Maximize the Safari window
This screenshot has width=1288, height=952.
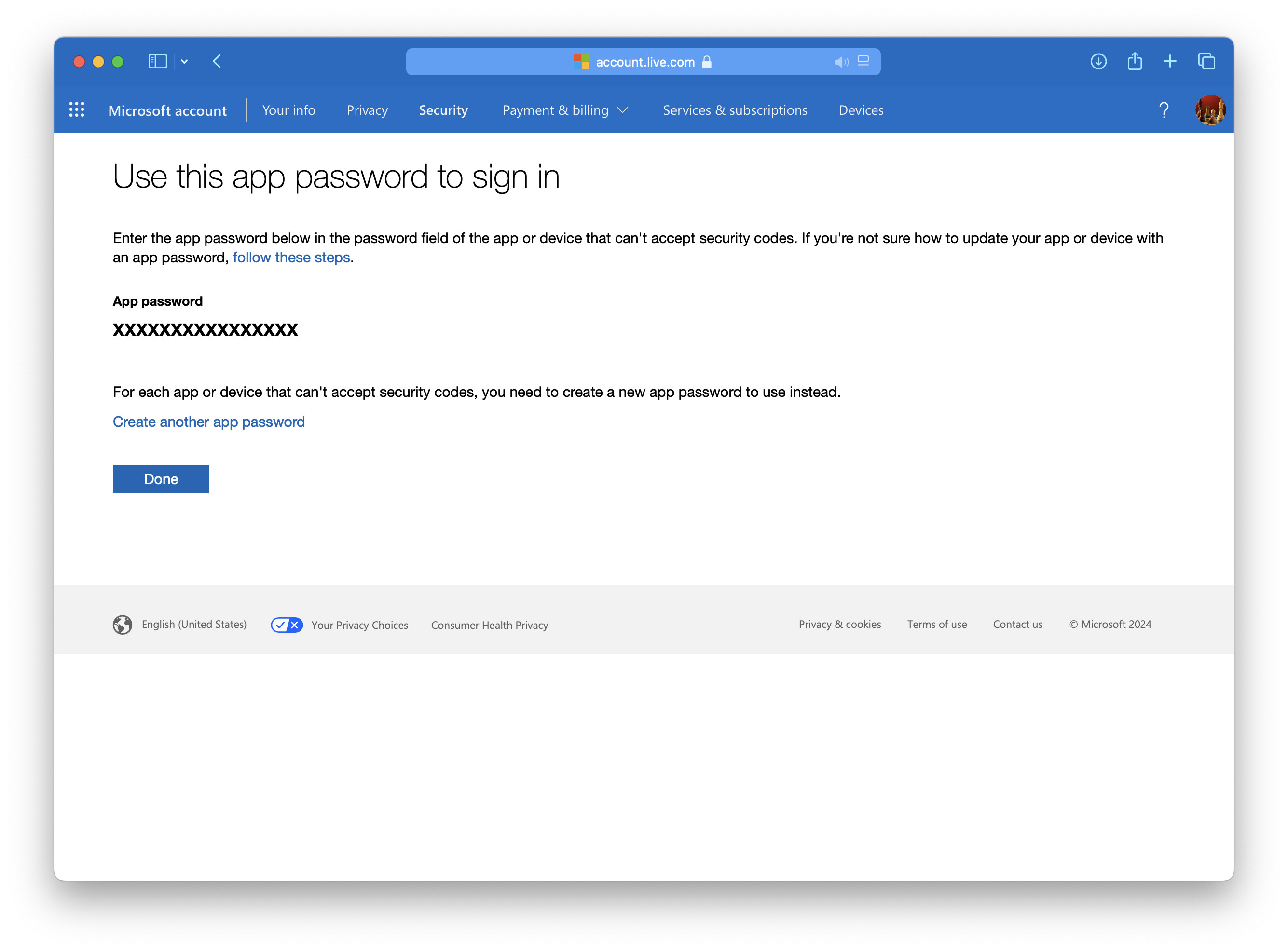118,62
